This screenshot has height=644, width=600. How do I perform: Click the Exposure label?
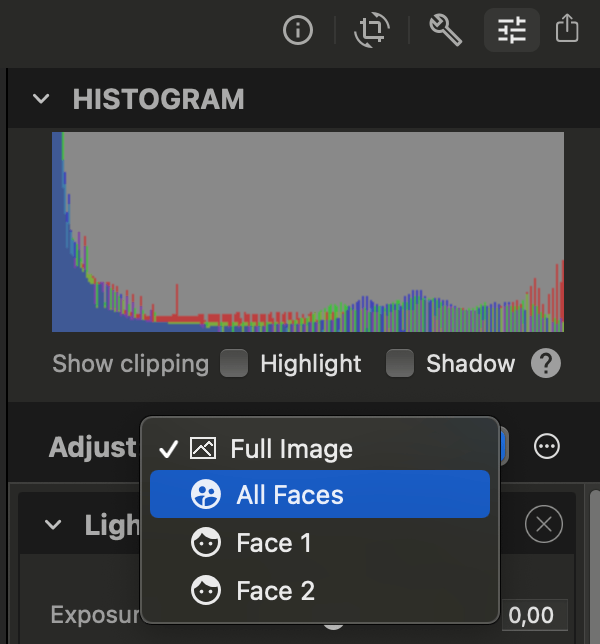(95, 614)
